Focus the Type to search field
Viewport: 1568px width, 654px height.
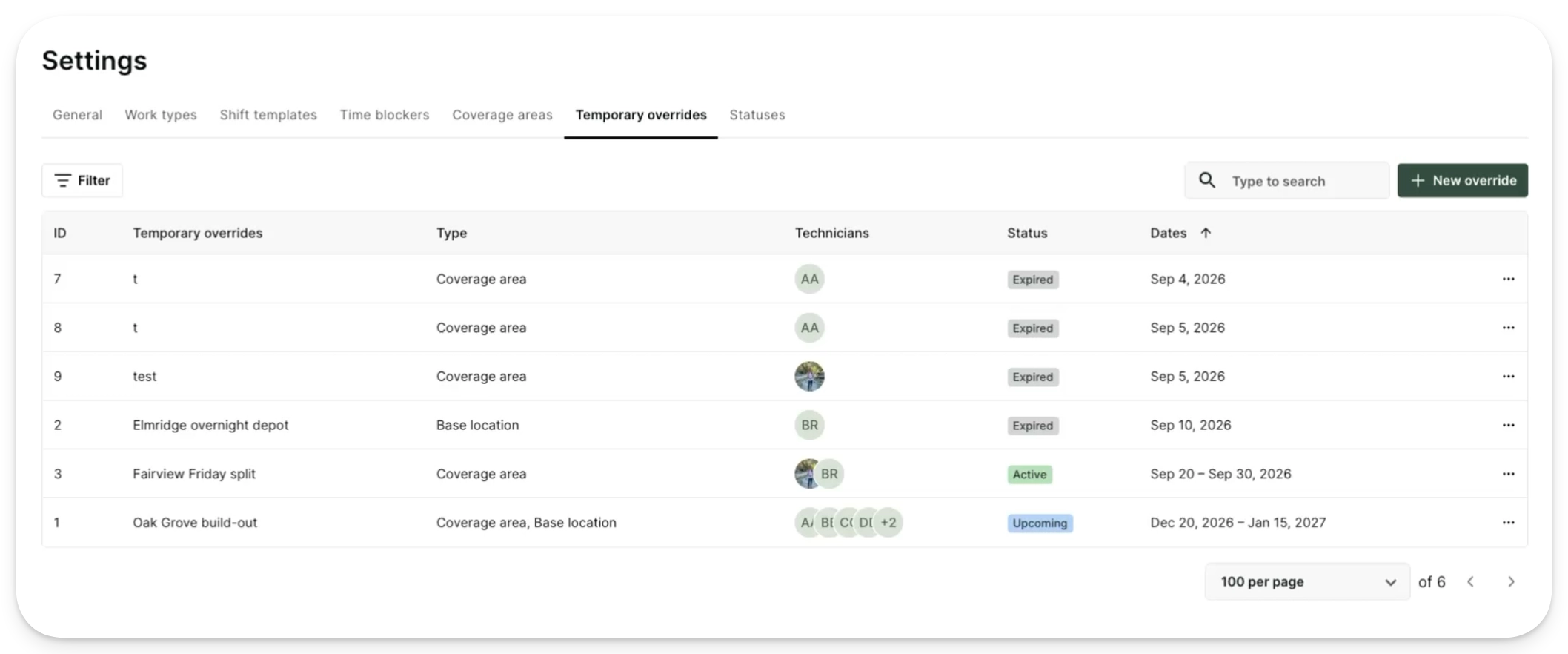coord(1287,180)
